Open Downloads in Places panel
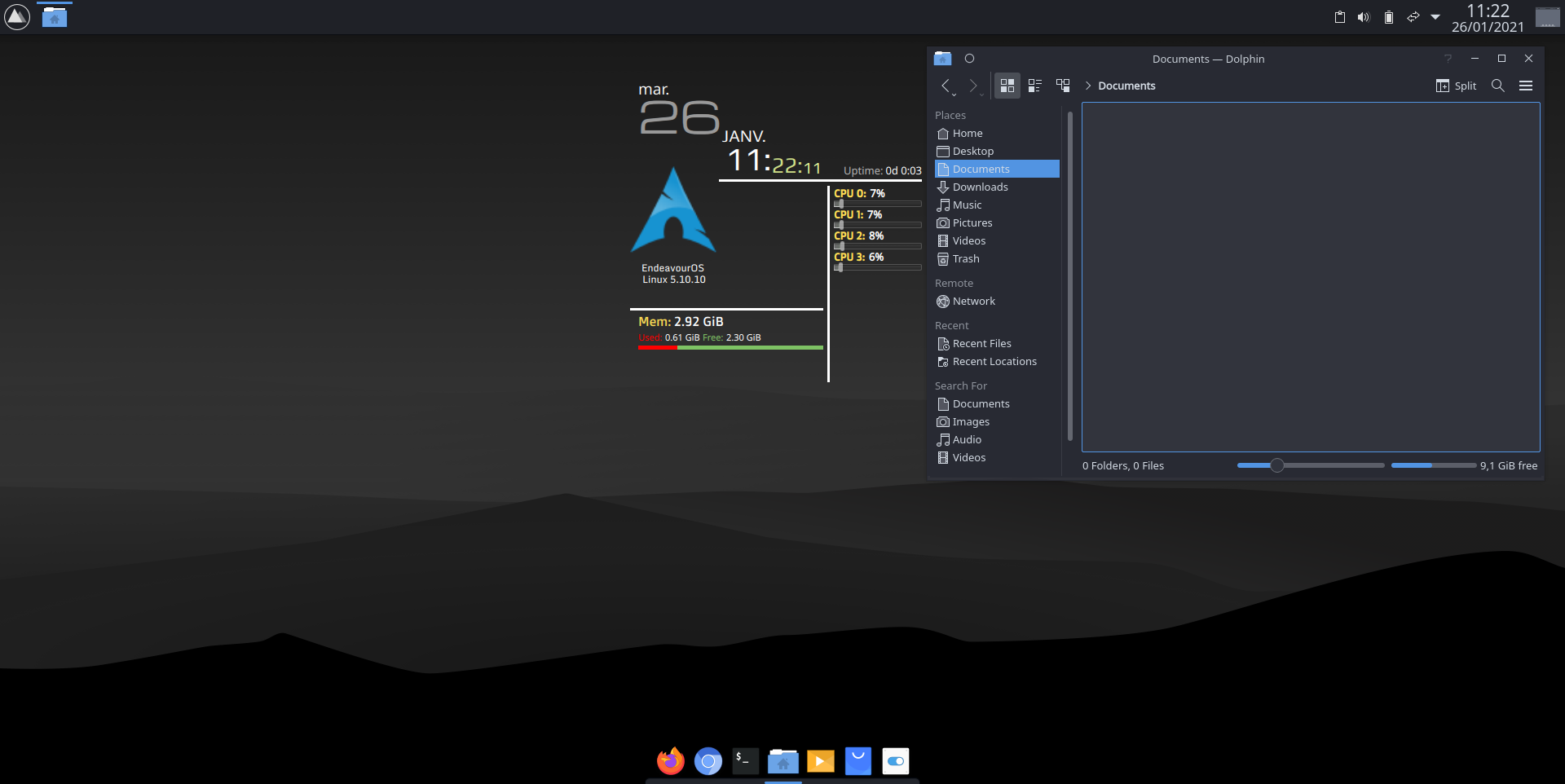Screen dimensions: 1565x784 point(997,187)
